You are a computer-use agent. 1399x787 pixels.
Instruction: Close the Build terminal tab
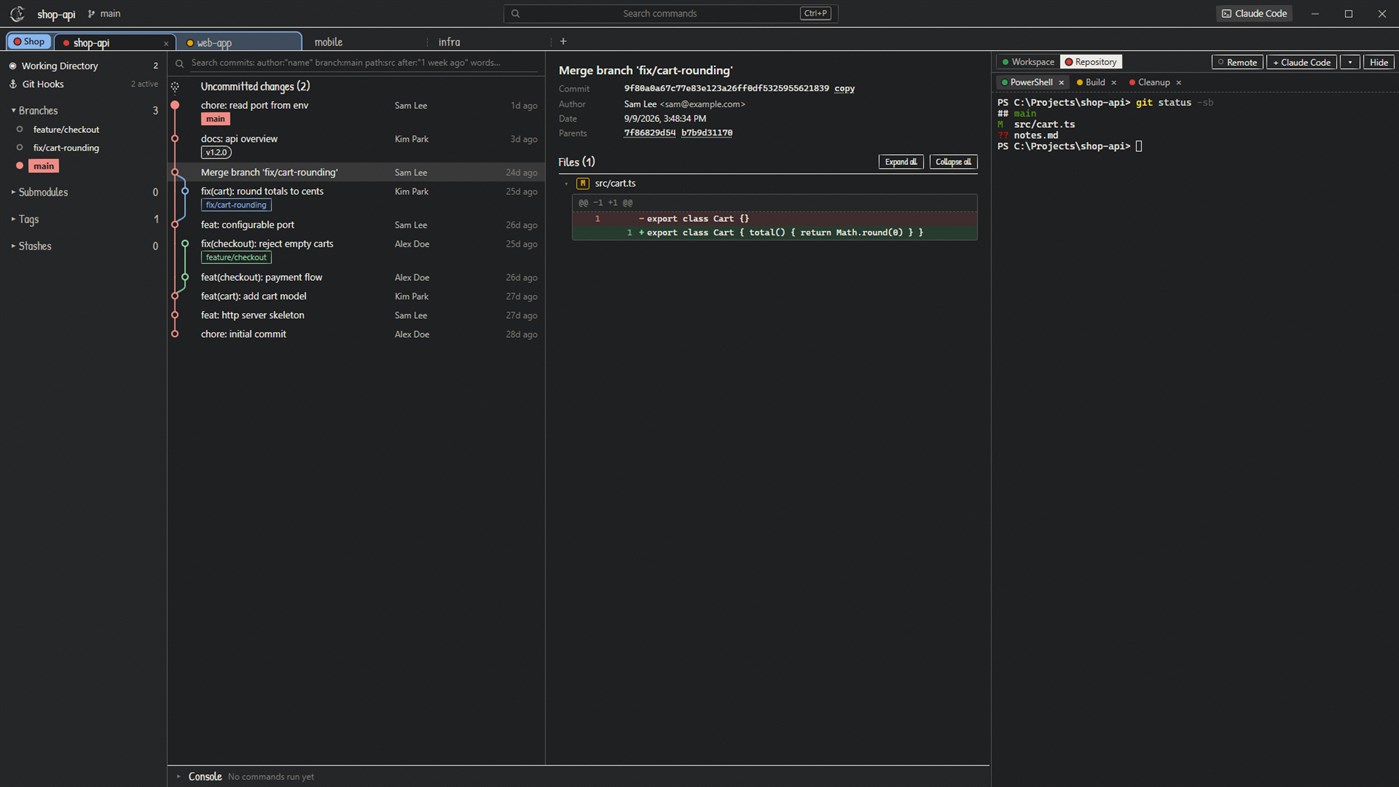pyautogui.click(x=1114, y=83)
